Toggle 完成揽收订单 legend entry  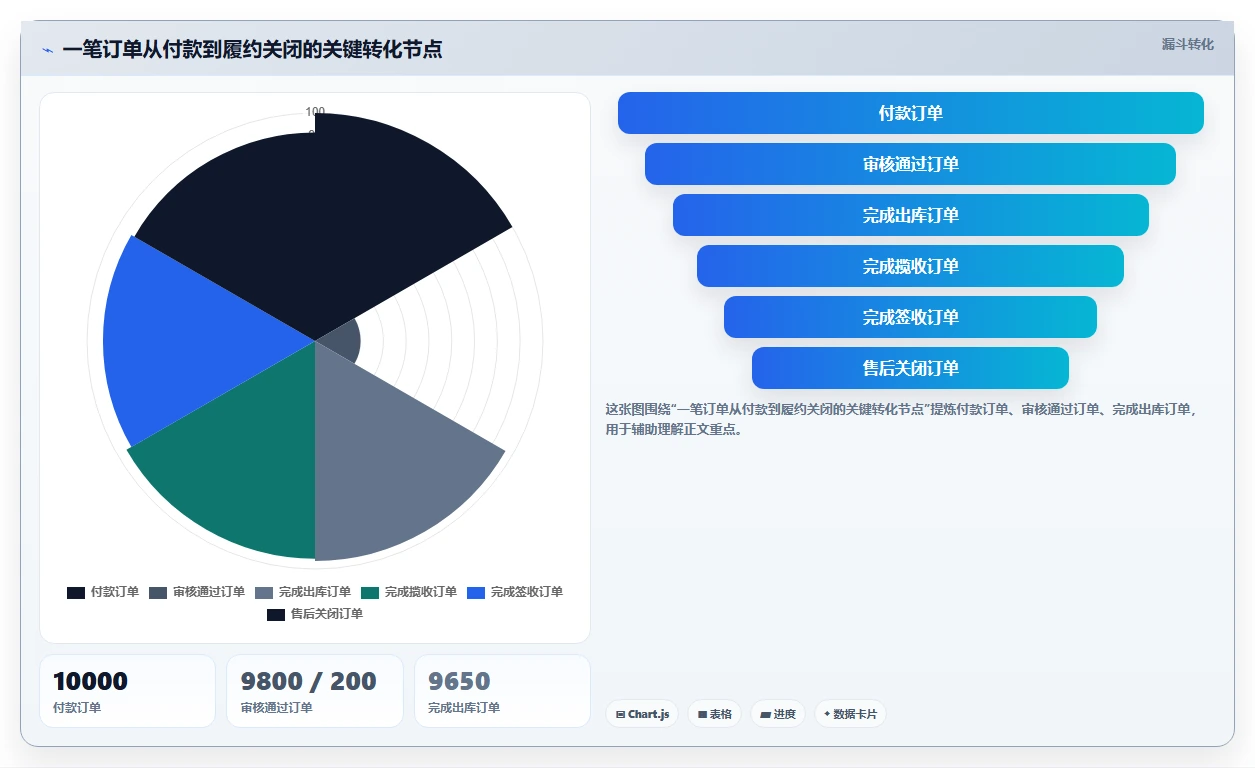(409, 592)
